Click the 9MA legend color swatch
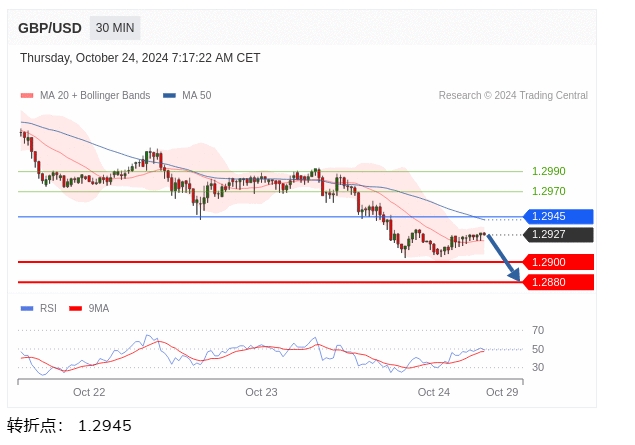635x445 pixels. pyautogui.click(x=76, y=309)
